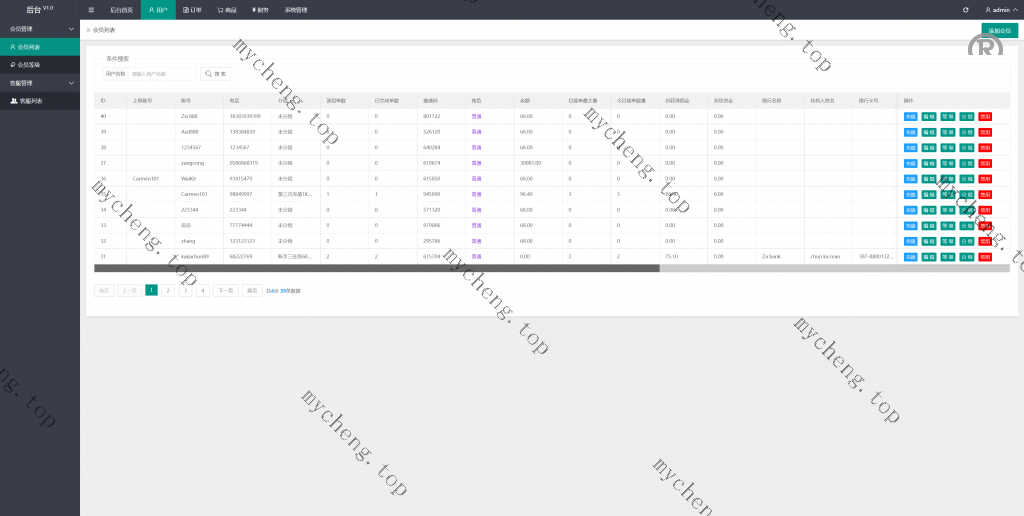Click the refresh icon in top bar
Viewport: 1024px width, 516px height.
coord(965,10)
